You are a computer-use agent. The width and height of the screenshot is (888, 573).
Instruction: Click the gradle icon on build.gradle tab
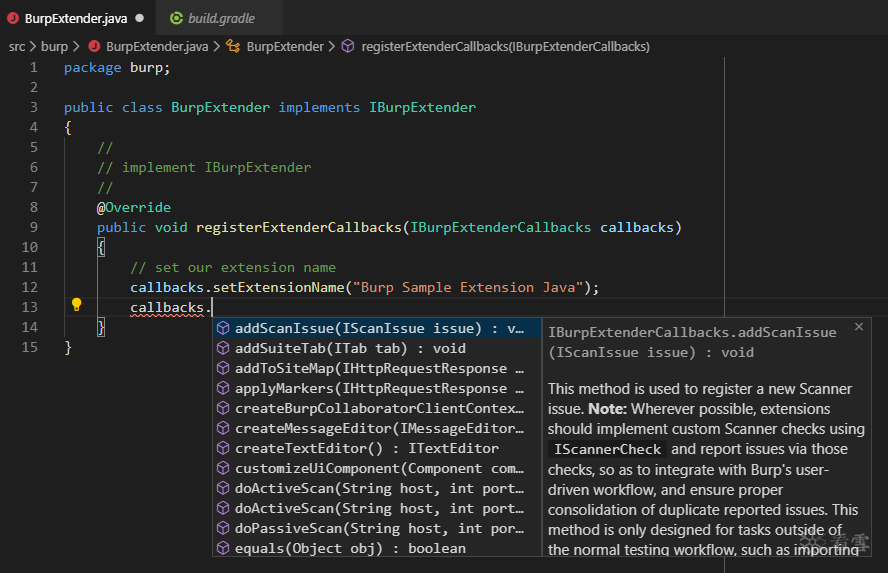point(177,18)
